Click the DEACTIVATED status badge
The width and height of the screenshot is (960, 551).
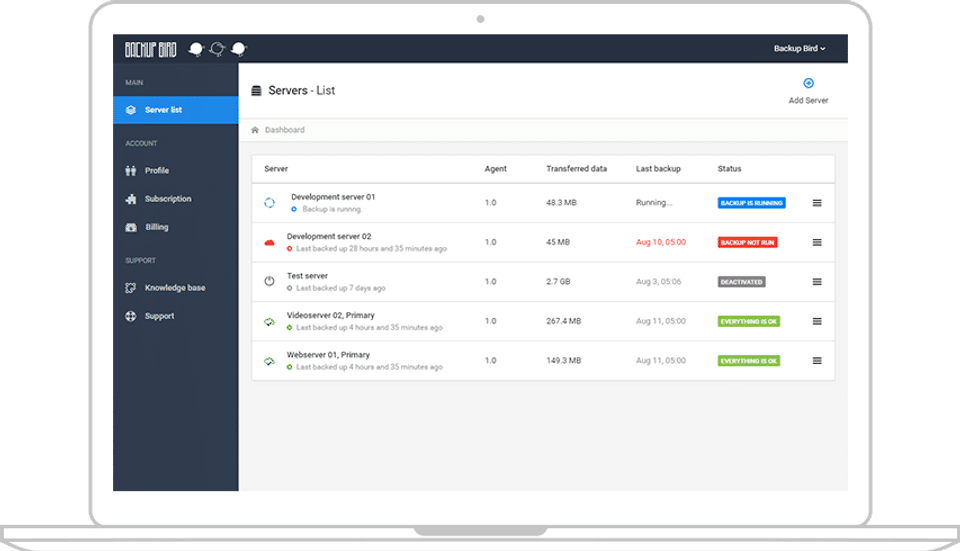click(x=741, y=282)
